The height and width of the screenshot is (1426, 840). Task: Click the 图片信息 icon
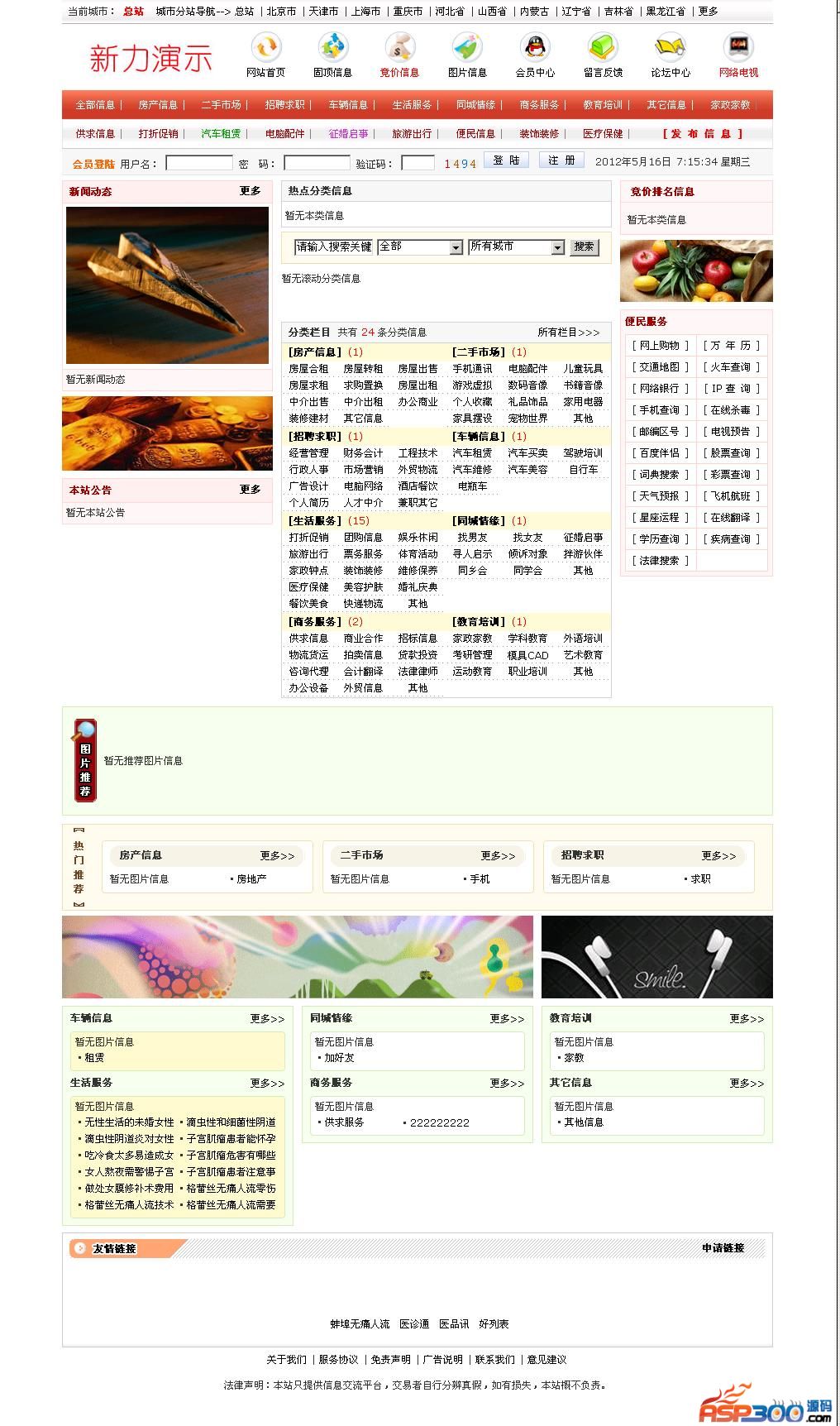(x=467, y=46)
